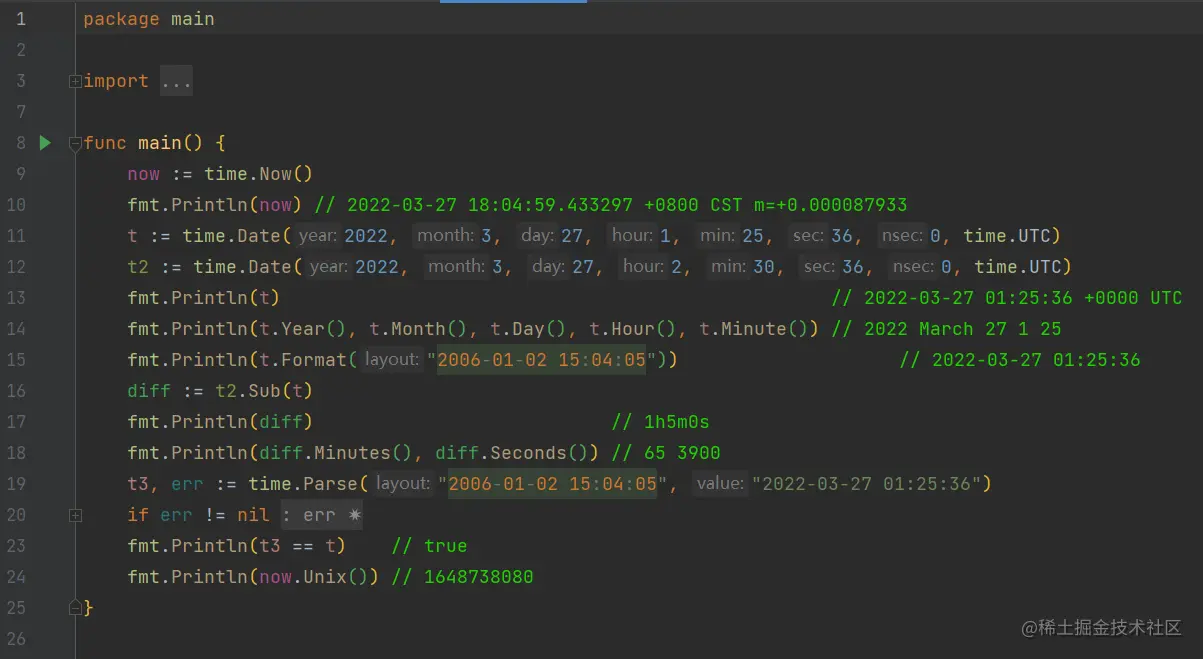Click comment '// 2022-03-27 01:25:36 +0000 UTC'
This screenshot has width=1203, height=659.
[x=1007, y=298]
